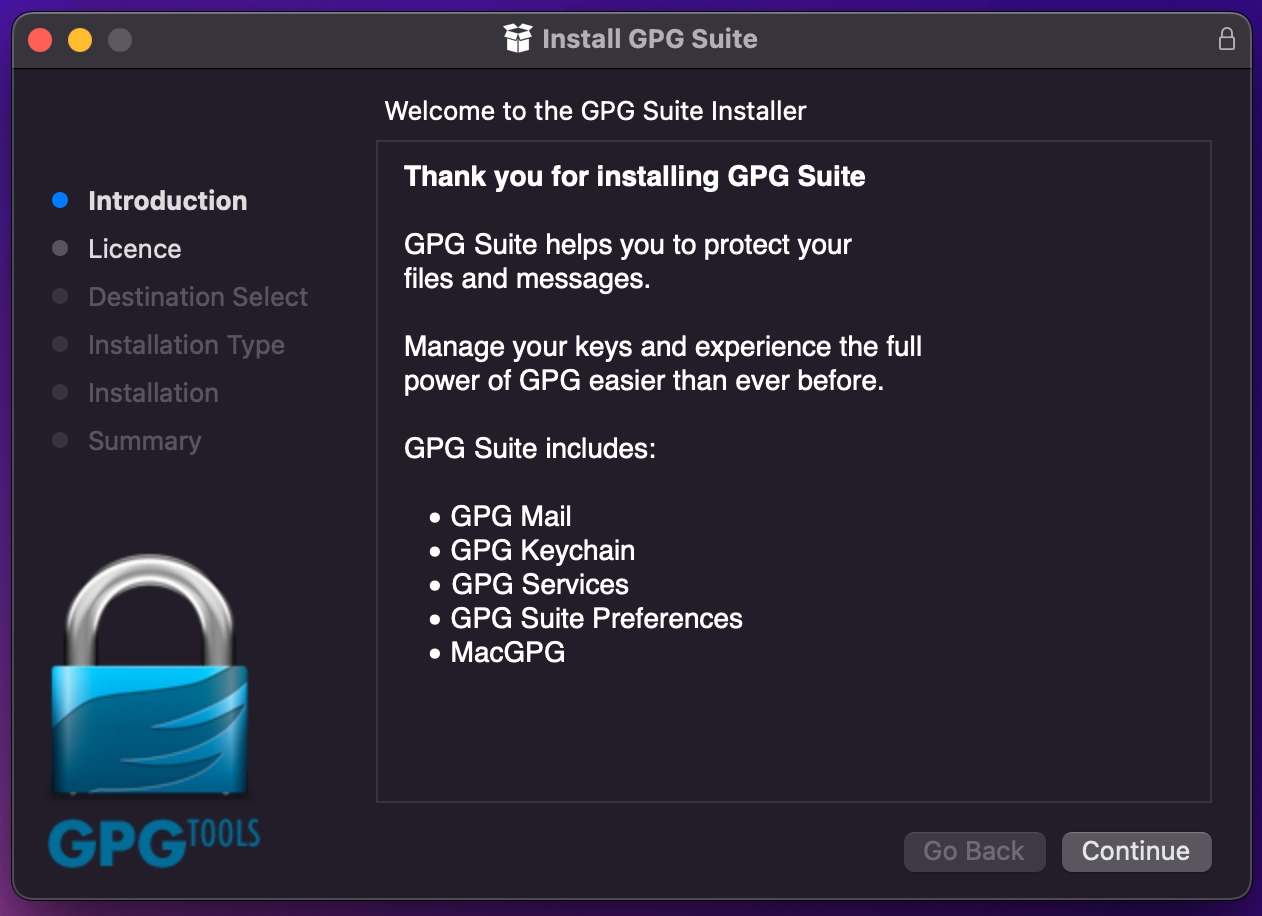Click the red close window button
The height and width of the screenshot is (916, 1262).
pos(40,40)
